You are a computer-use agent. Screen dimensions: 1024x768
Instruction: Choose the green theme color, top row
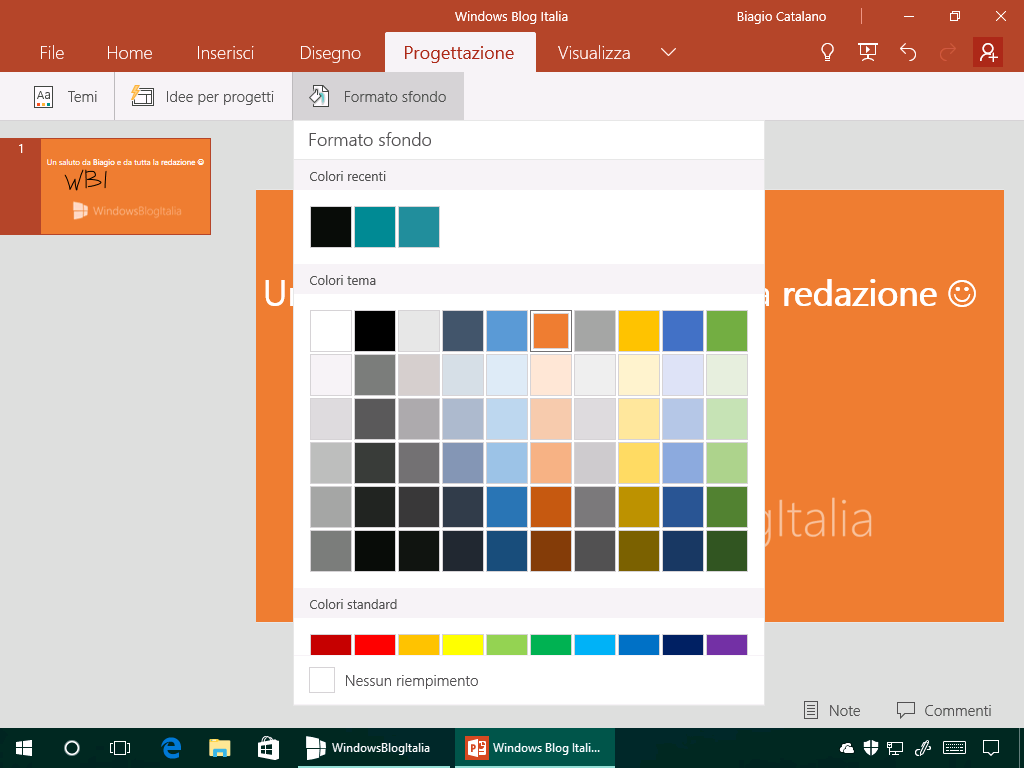coord(727,330)
